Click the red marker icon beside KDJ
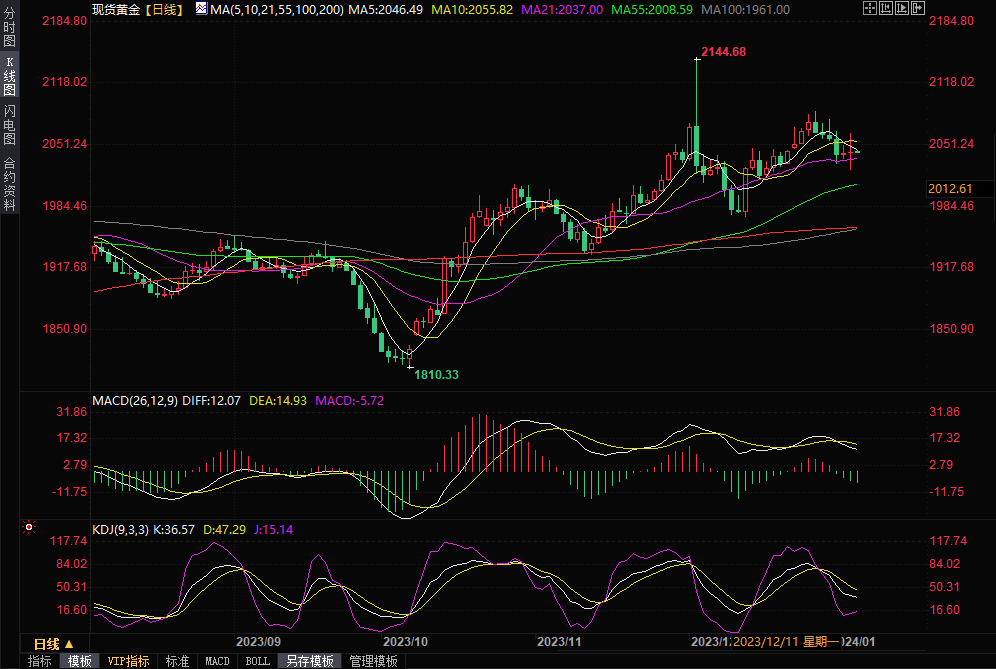996x669 pixels. pos(28,527)
